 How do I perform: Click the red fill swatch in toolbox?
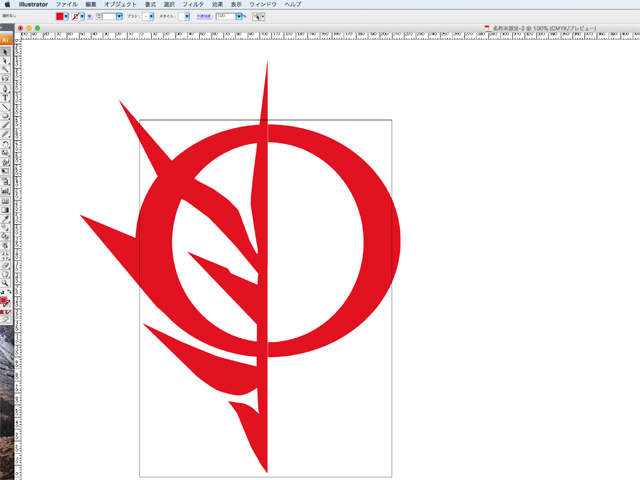(3, 300)
